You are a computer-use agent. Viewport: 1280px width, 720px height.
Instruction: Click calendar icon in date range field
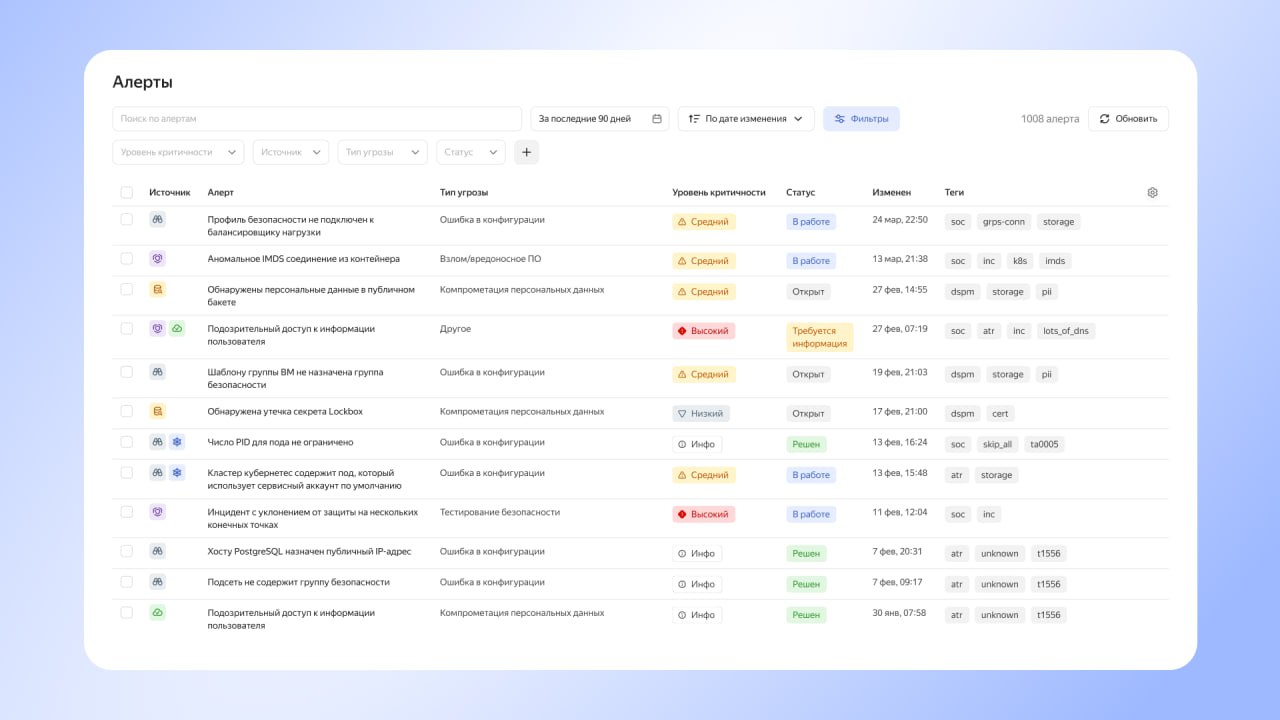[x=657, y=119]
